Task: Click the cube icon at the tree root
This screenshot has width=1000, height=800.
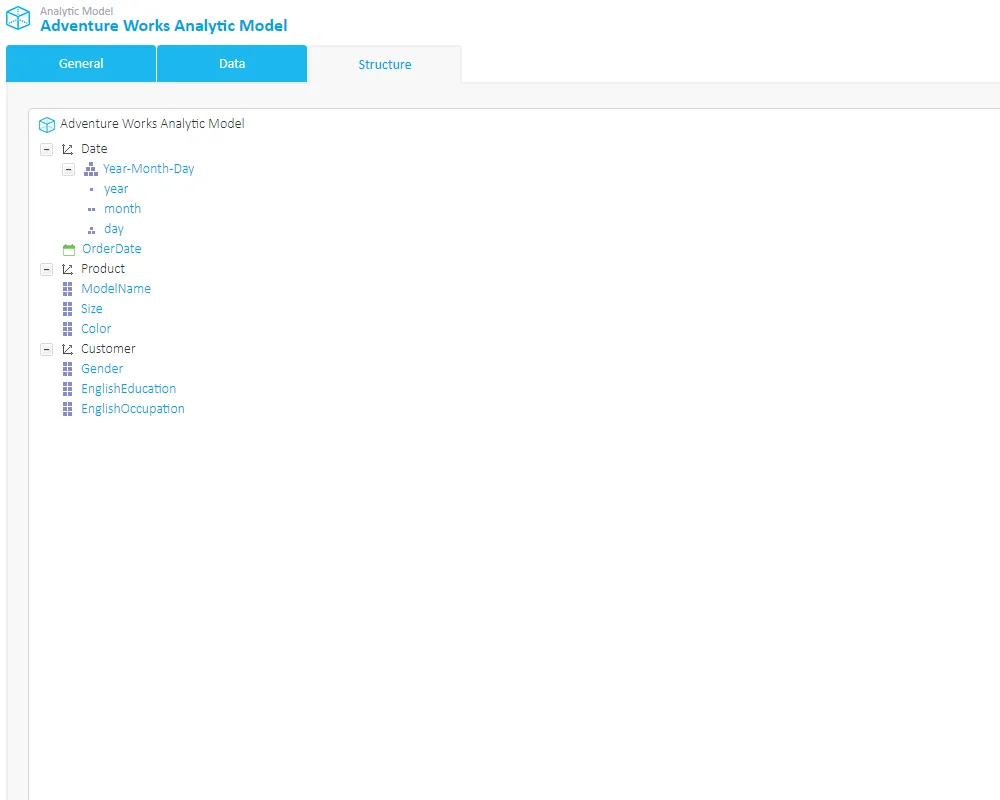Action: pyautogui.click(x=47, y=124)
